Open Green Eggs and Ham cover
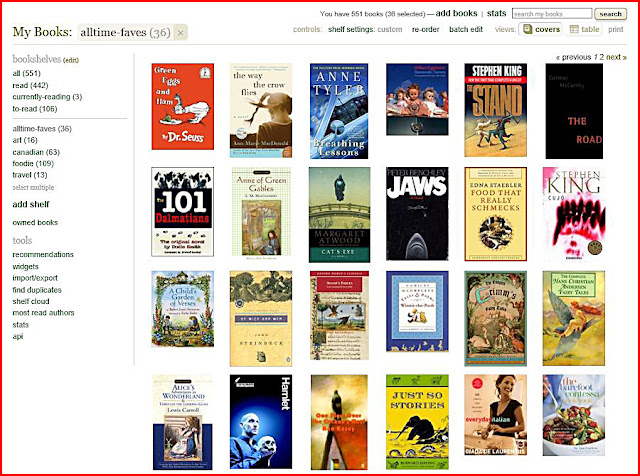This screenshot has width=640, height=476. 182,107
